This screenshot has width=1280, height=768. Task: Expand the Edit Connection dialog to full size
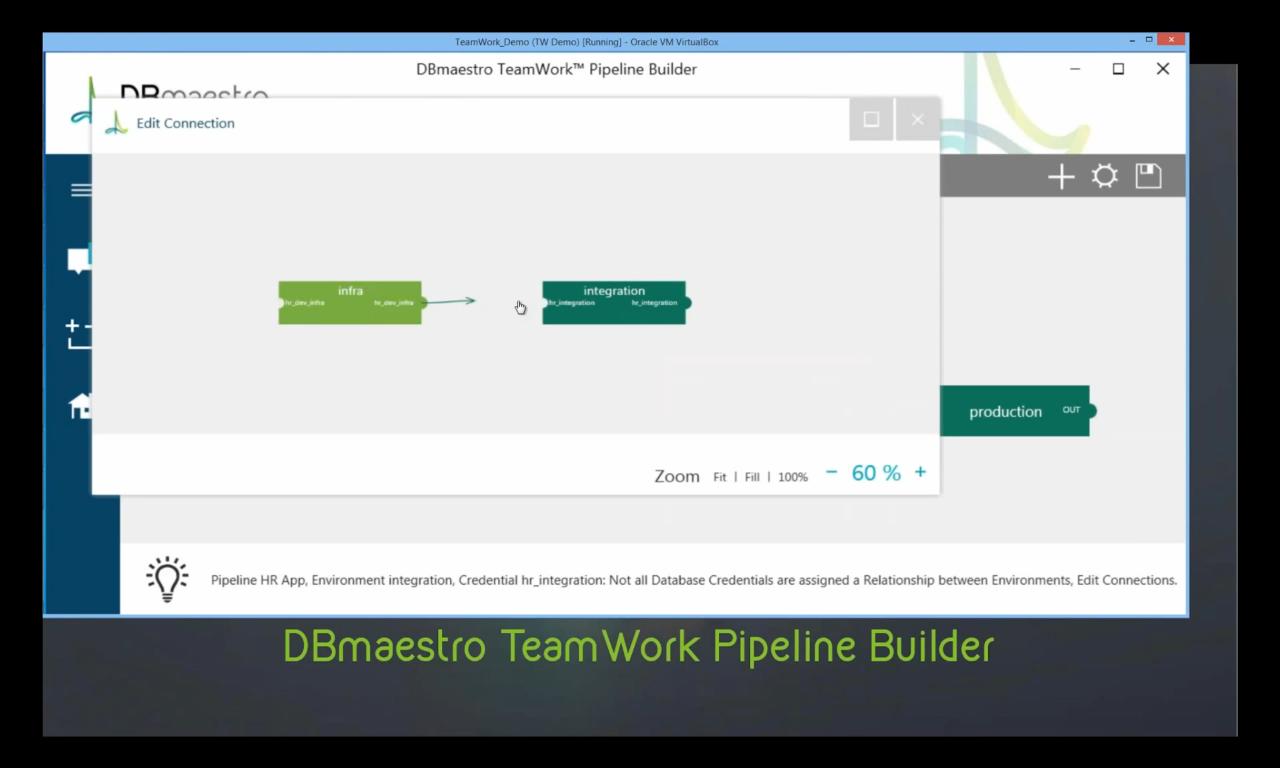[871, 119]
